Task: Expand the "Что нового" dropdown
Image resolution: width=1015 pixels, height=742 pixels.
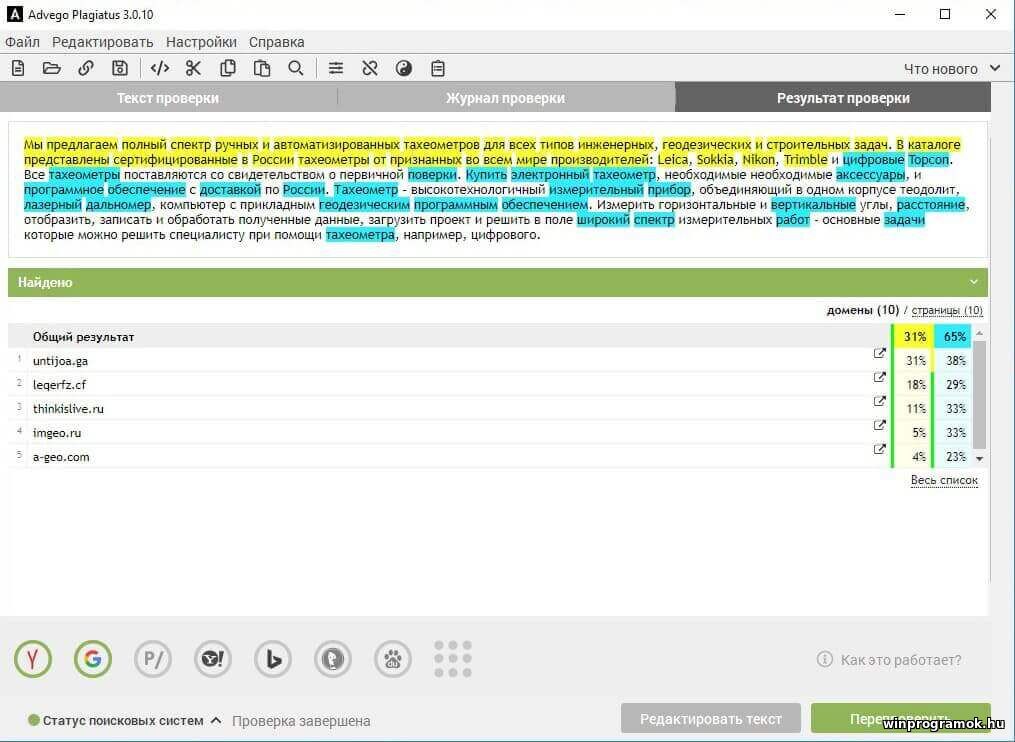Action: click(951, 69)
